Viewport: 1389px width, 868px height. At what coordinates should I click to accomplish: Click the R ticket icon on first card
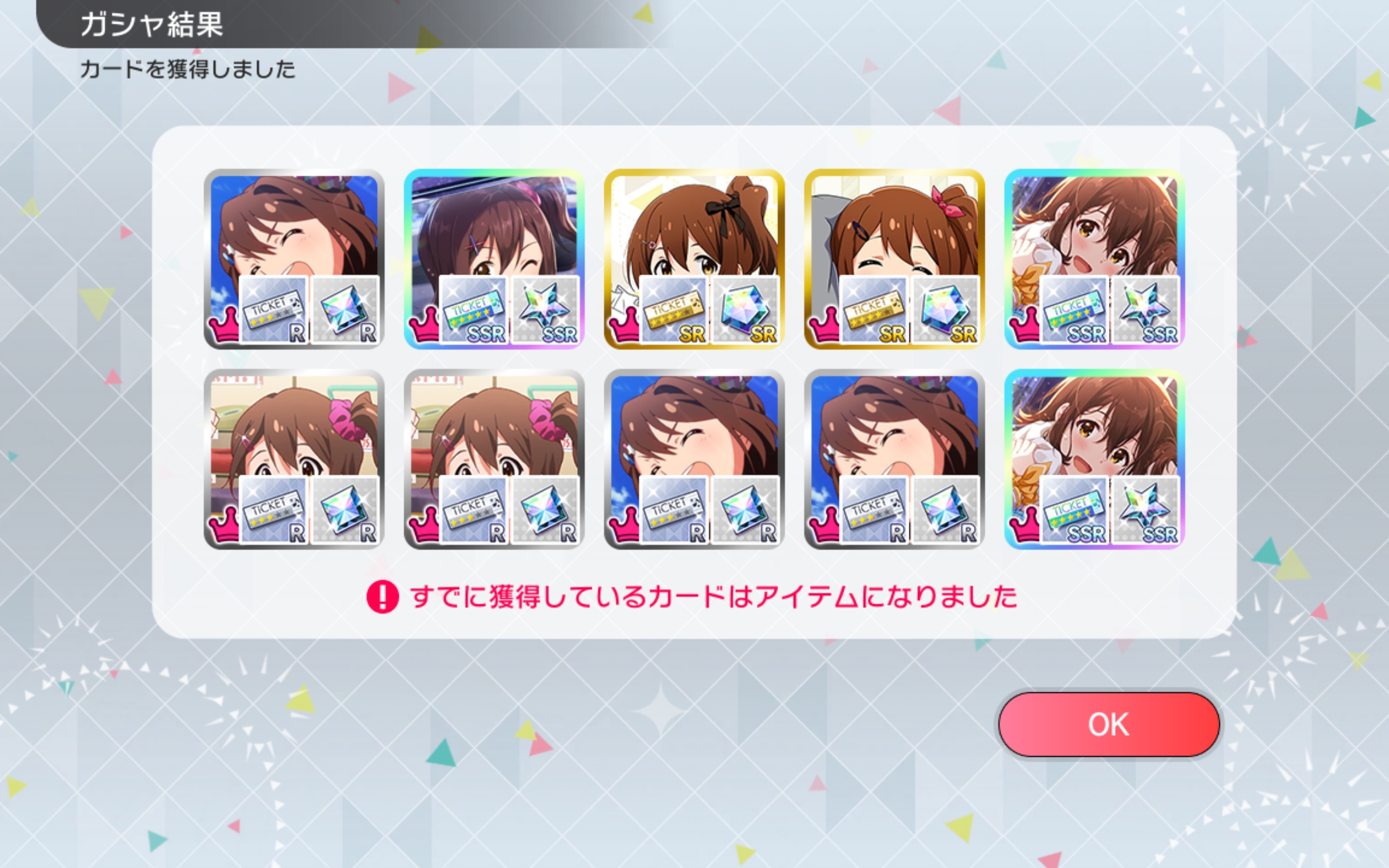273,309
